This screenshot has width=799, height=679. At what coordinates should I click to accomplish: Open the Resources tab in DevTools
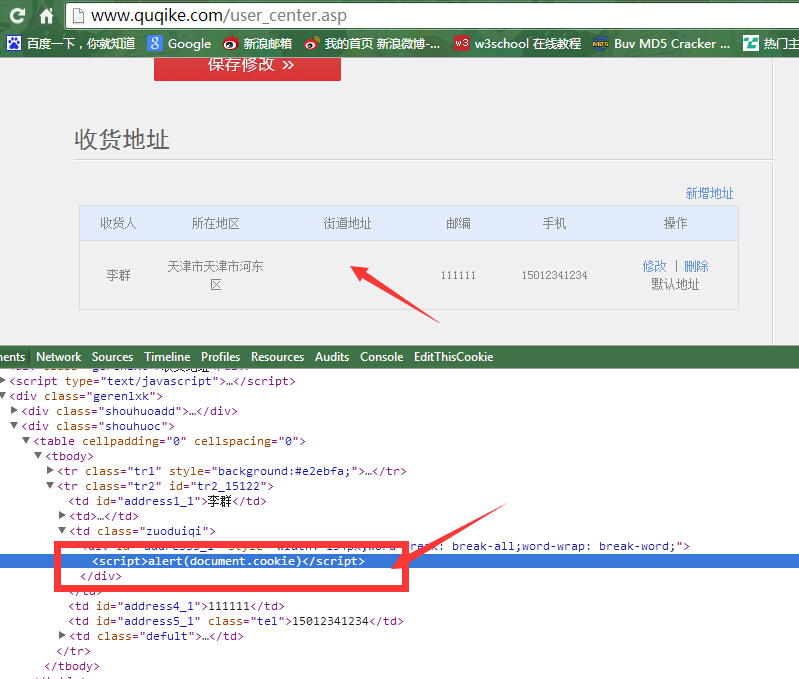point(277,357)
